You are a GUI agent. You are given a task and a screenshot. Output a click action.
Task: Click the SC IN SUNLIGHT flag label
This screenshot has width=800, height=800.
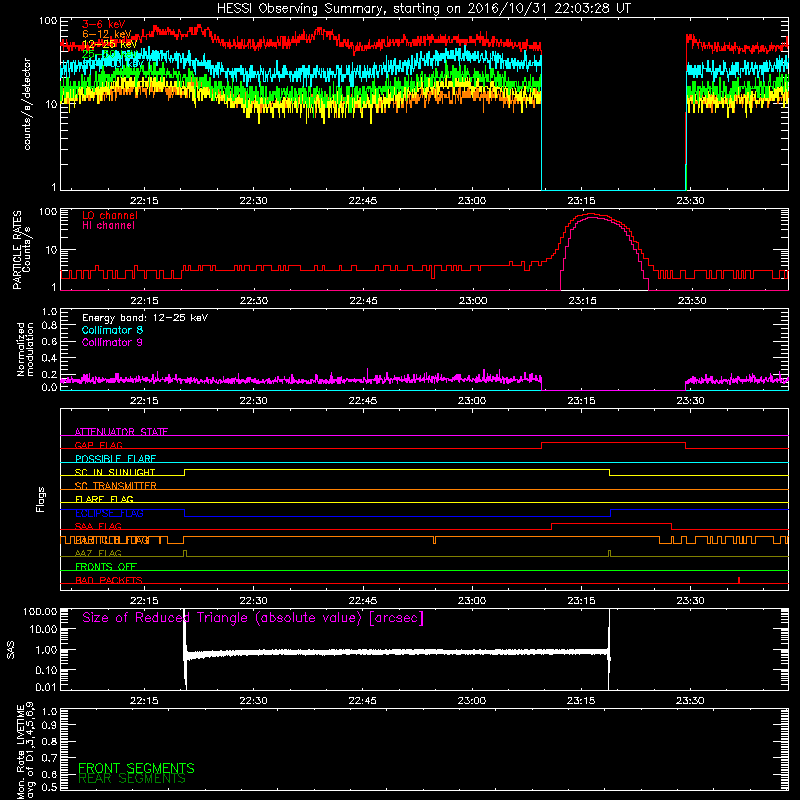tap(115, 472)
